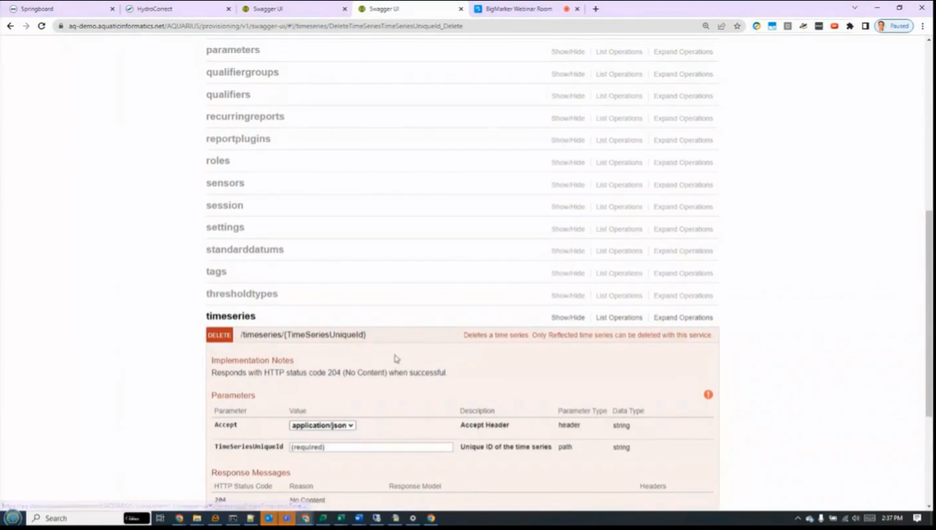Open the browser extensions puzzle icon

(x=849, y=26)
